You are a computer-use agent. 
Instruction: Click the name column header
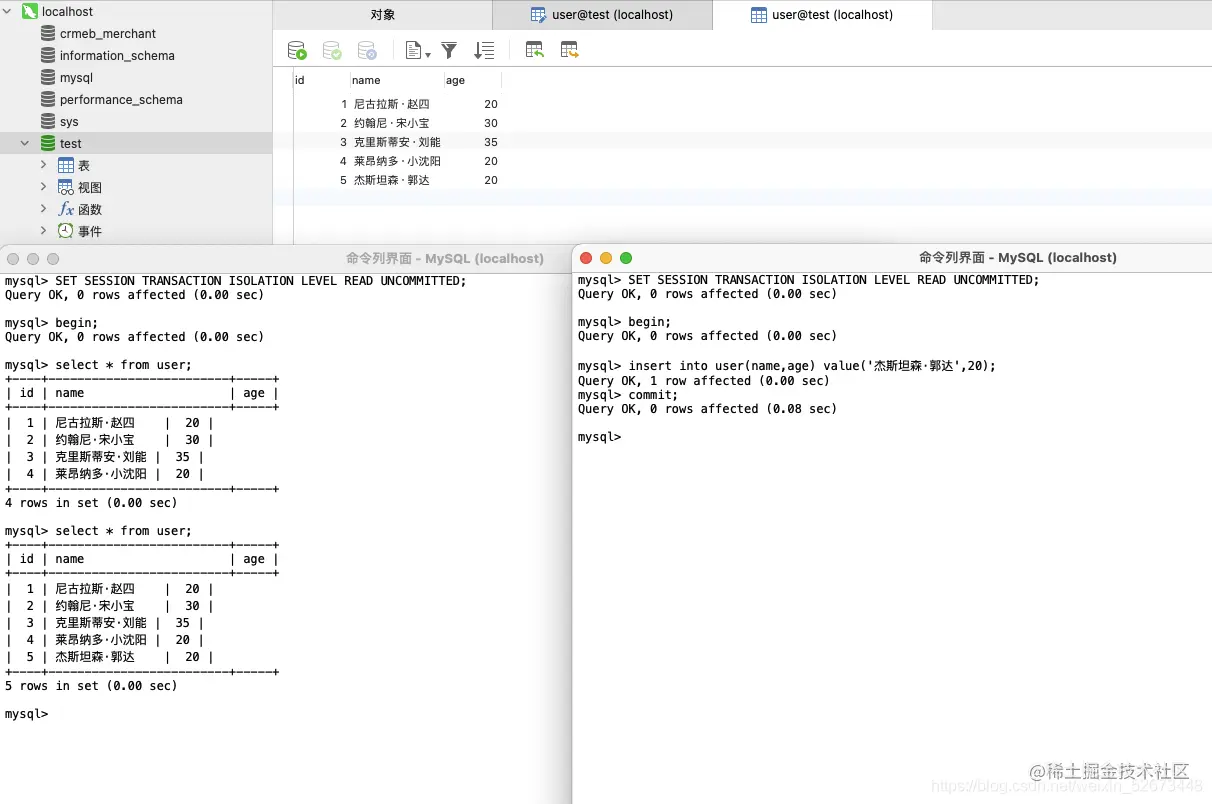[x=397, y=80]
